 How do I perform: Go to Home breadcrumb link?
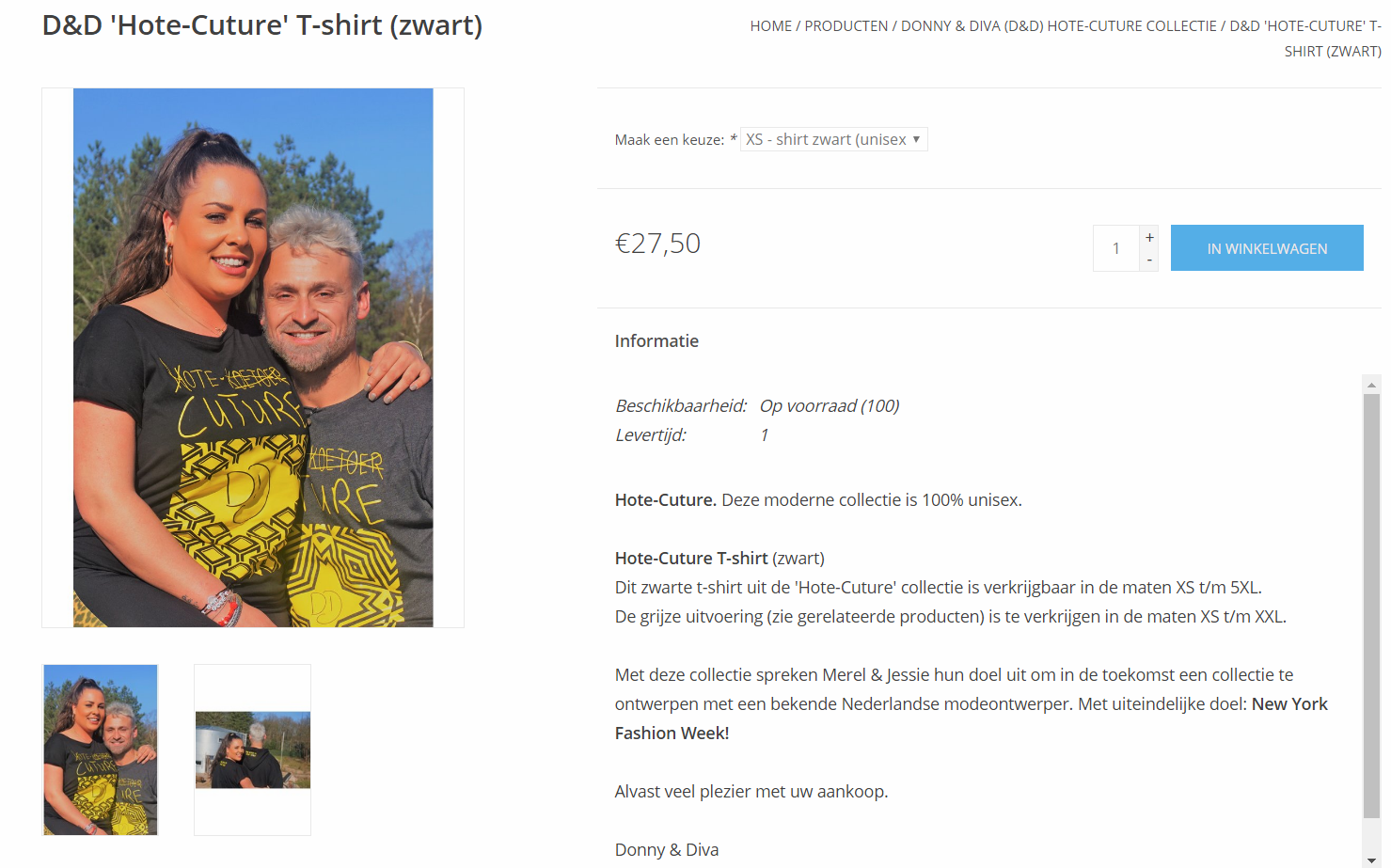(x=771, y=26)
